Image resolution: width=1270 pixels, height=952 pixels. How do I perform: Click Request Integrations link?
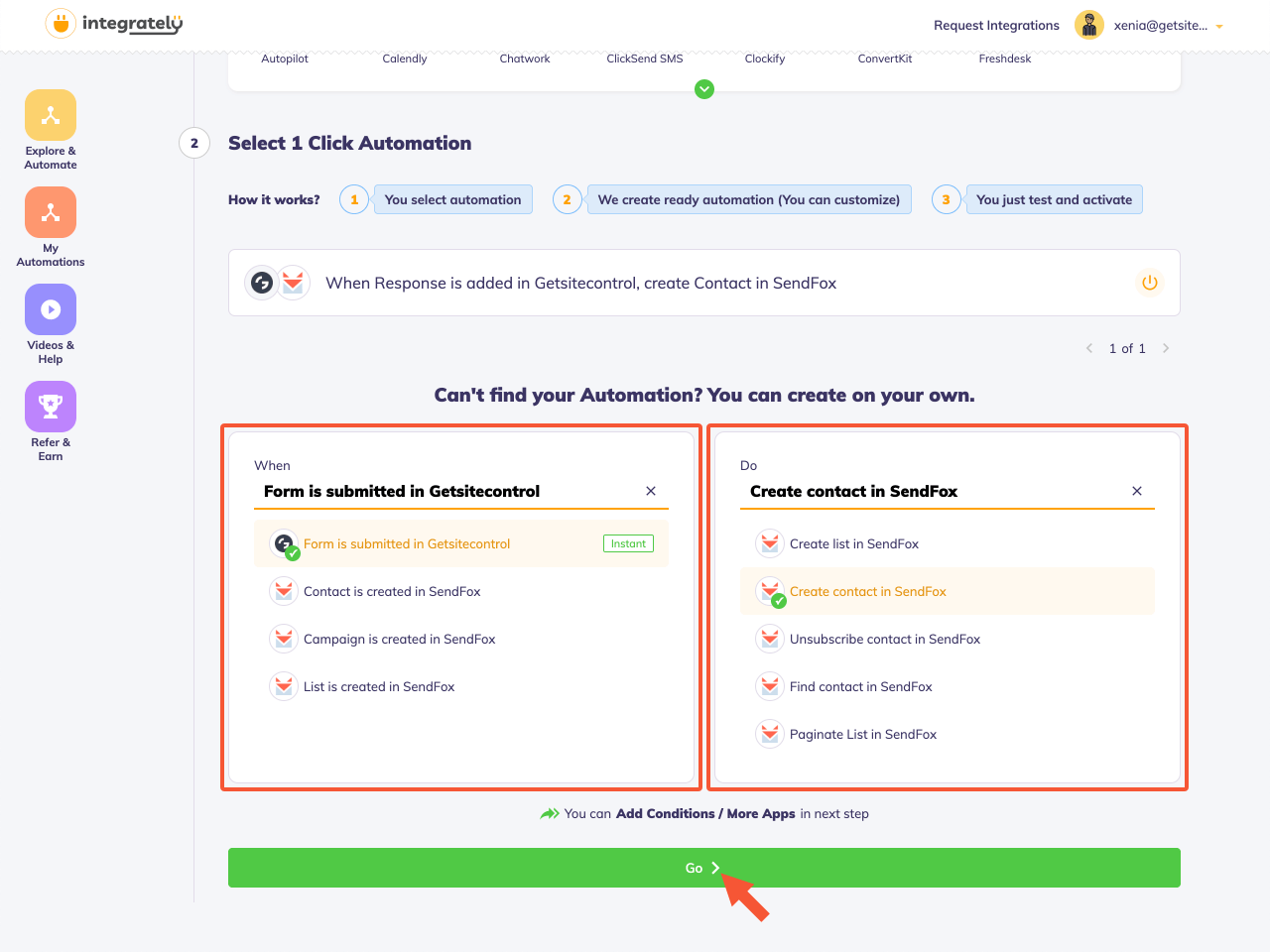point(996,26)
